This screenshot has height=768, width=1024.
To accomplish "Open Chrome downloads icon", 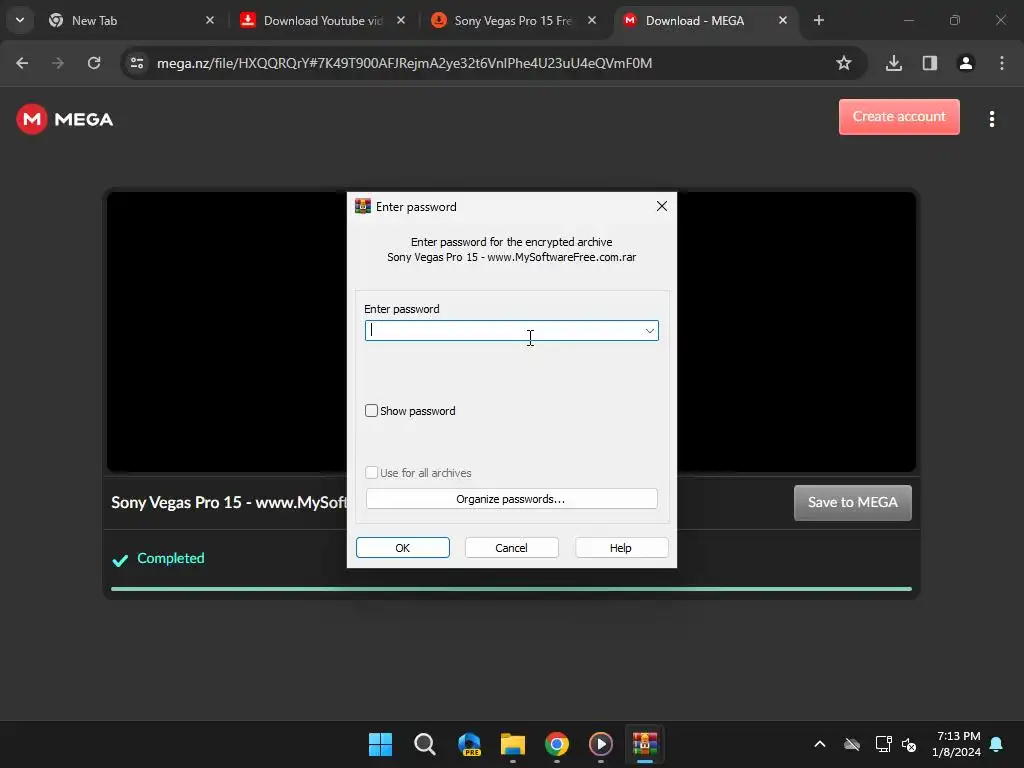I will 894,63.
